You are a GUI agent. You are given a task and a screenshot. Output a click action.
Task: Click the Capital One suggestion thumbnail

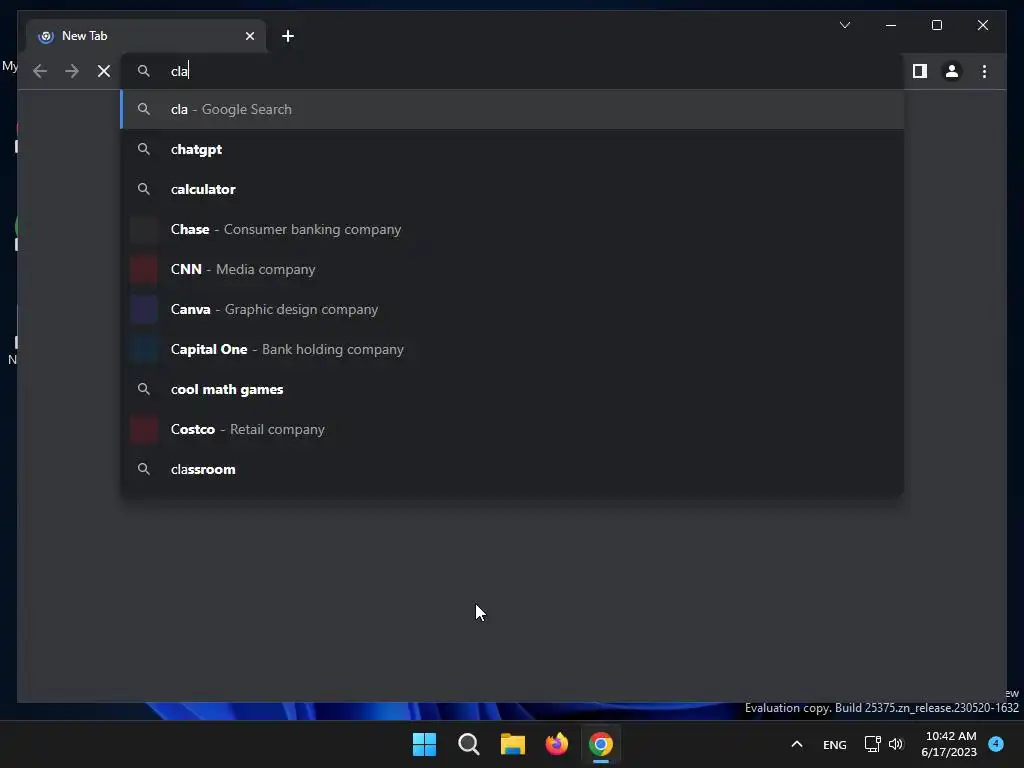144,349
